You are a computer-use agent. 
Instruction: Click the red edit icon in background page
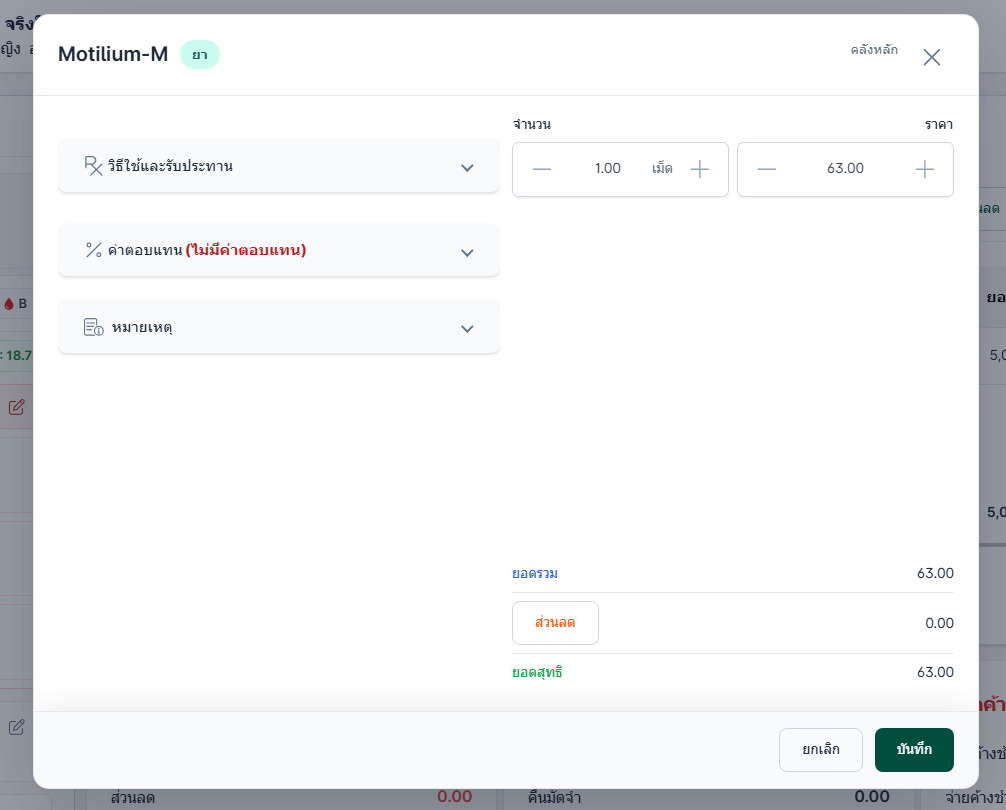(x=17, y=407)
